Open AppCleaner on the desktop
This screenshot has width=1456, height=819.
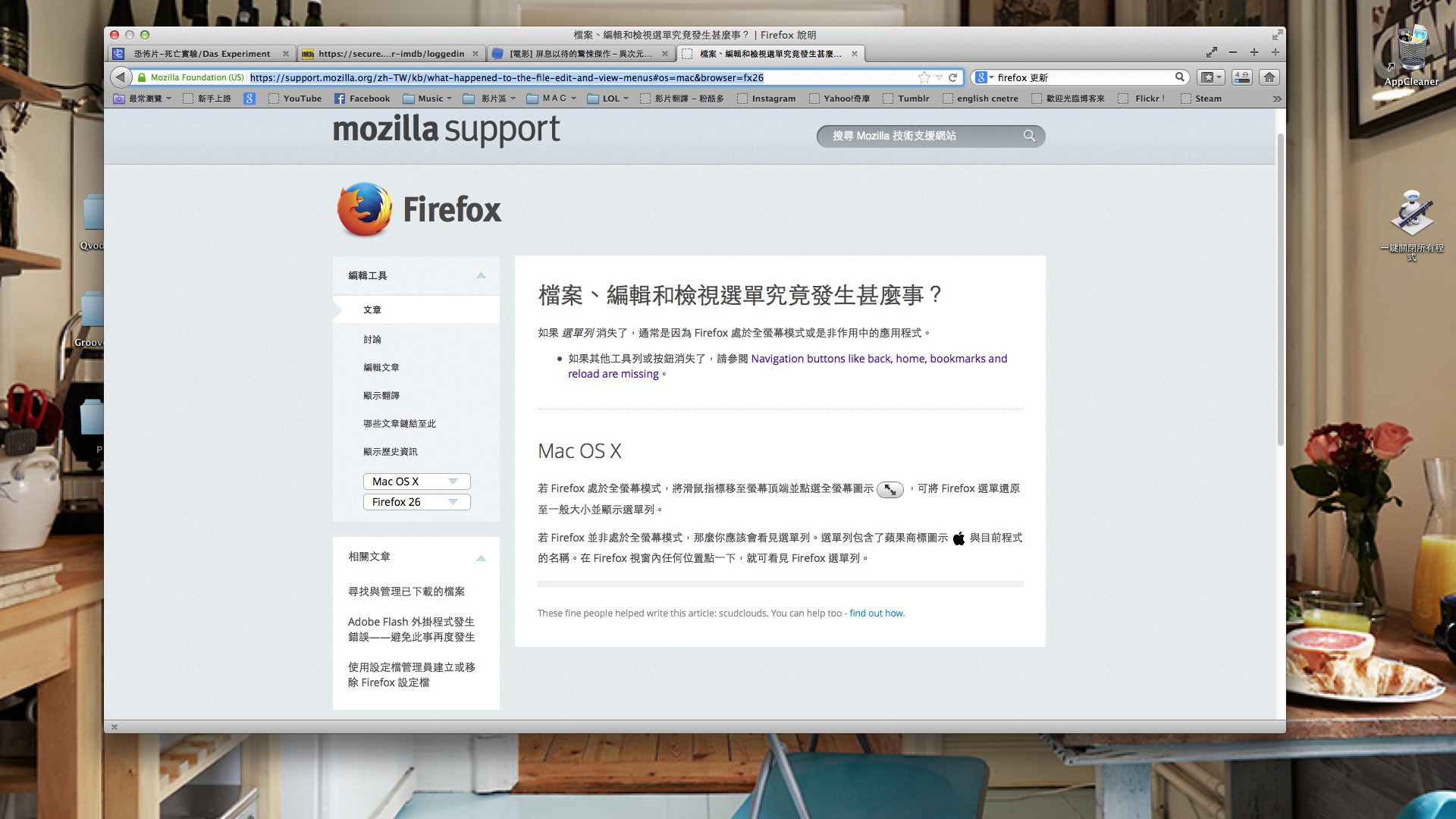[x=1411, y=55]
